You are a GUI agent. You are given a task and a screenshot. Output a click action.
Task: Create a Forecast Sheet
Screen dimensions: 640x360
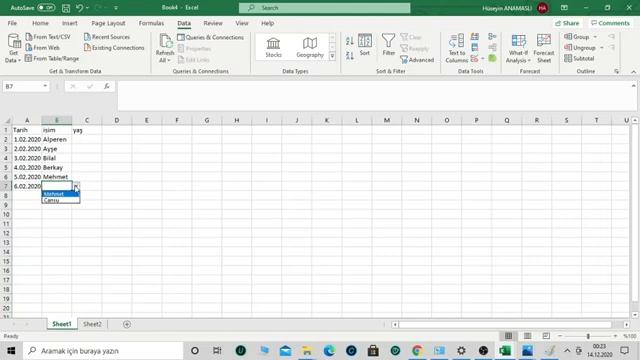[x=544, y=48]
